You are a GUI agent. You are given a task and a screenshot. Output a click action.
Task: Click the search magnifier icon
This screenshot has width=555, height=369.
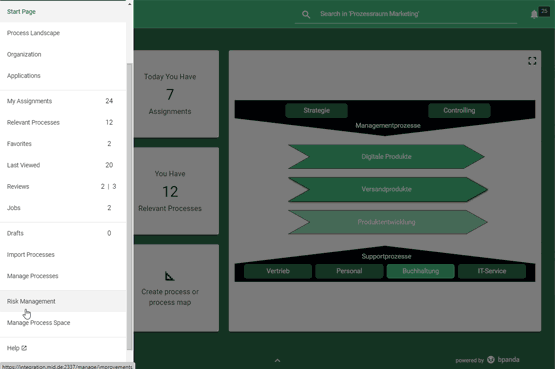[306, 15]
